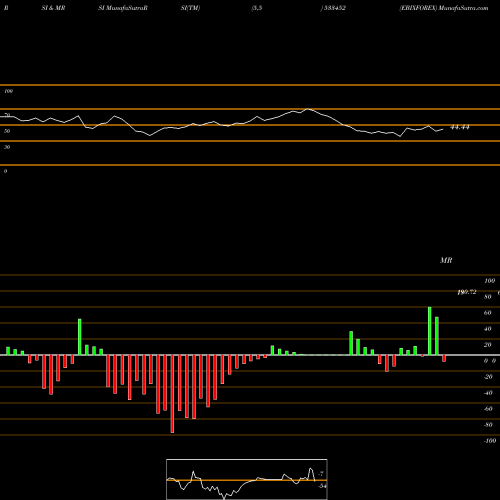Click the "100" label on left RSI axis
The image size is (500, 500).
coord(8,91)
